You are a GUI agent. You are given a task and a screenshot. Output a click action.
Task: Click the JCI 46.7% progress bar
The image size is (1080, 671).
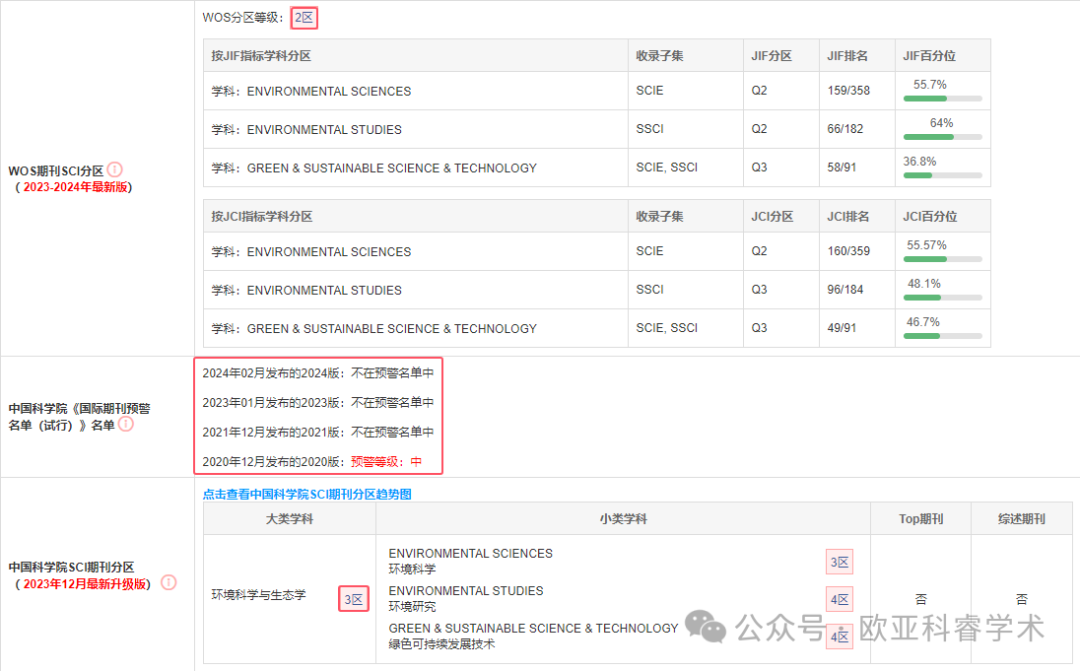942,336
